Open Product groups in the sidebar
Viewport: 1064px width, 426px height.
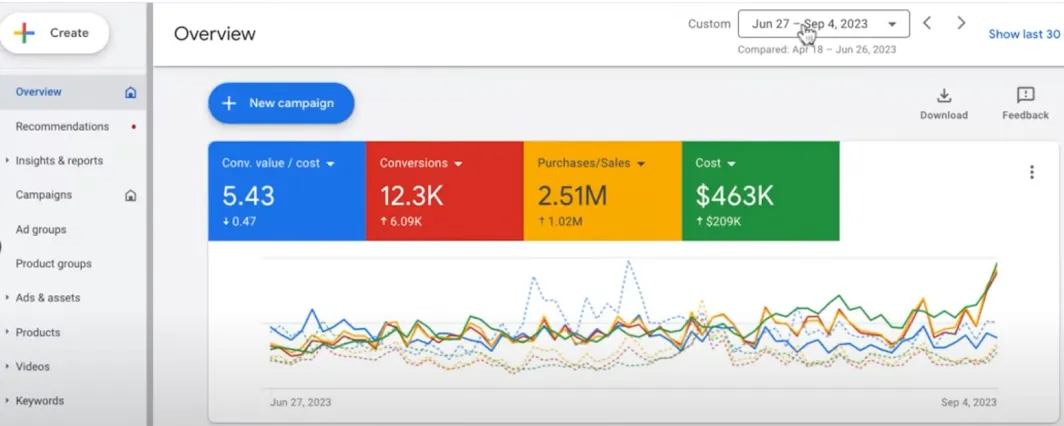[53, 264]
